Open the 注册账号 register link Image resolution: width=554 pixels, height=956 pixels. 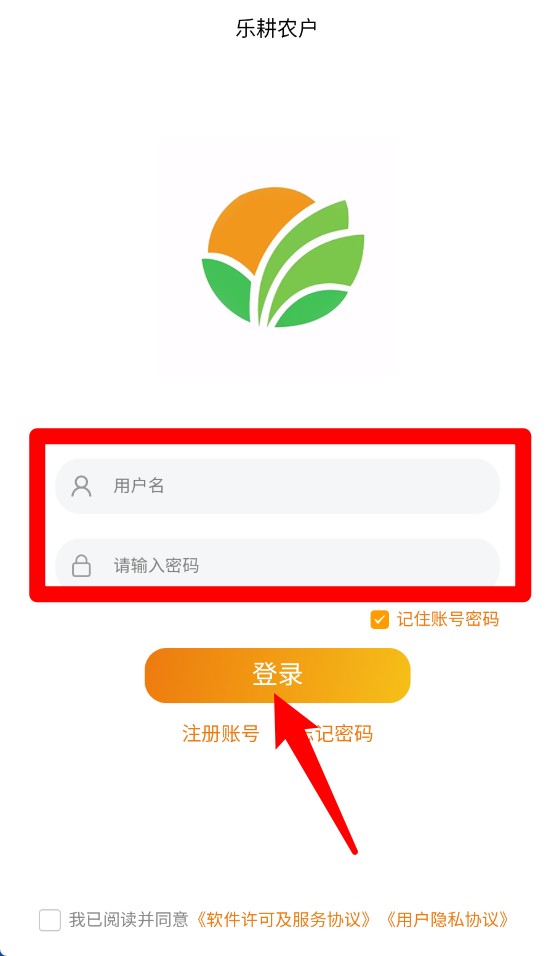point(221,733)
